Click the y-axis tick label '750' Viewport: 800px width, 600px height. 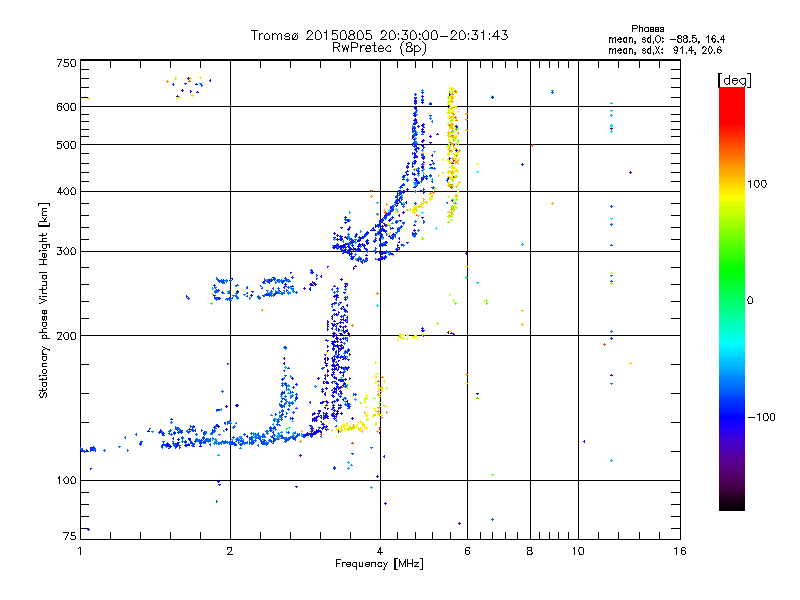pos(66,63)
